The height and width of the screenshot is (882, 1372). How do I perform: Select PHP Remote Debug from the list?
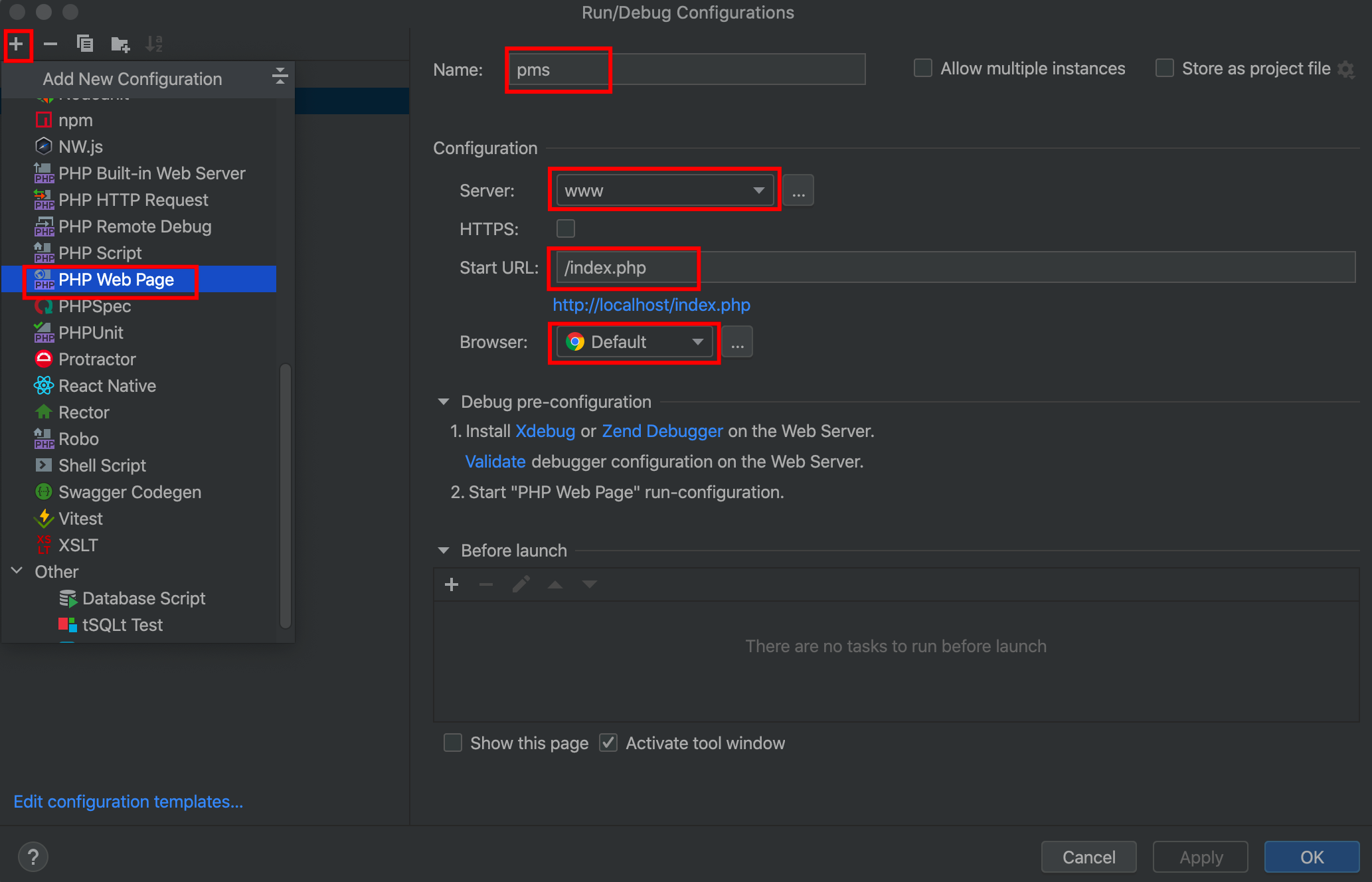click(135, 226)
